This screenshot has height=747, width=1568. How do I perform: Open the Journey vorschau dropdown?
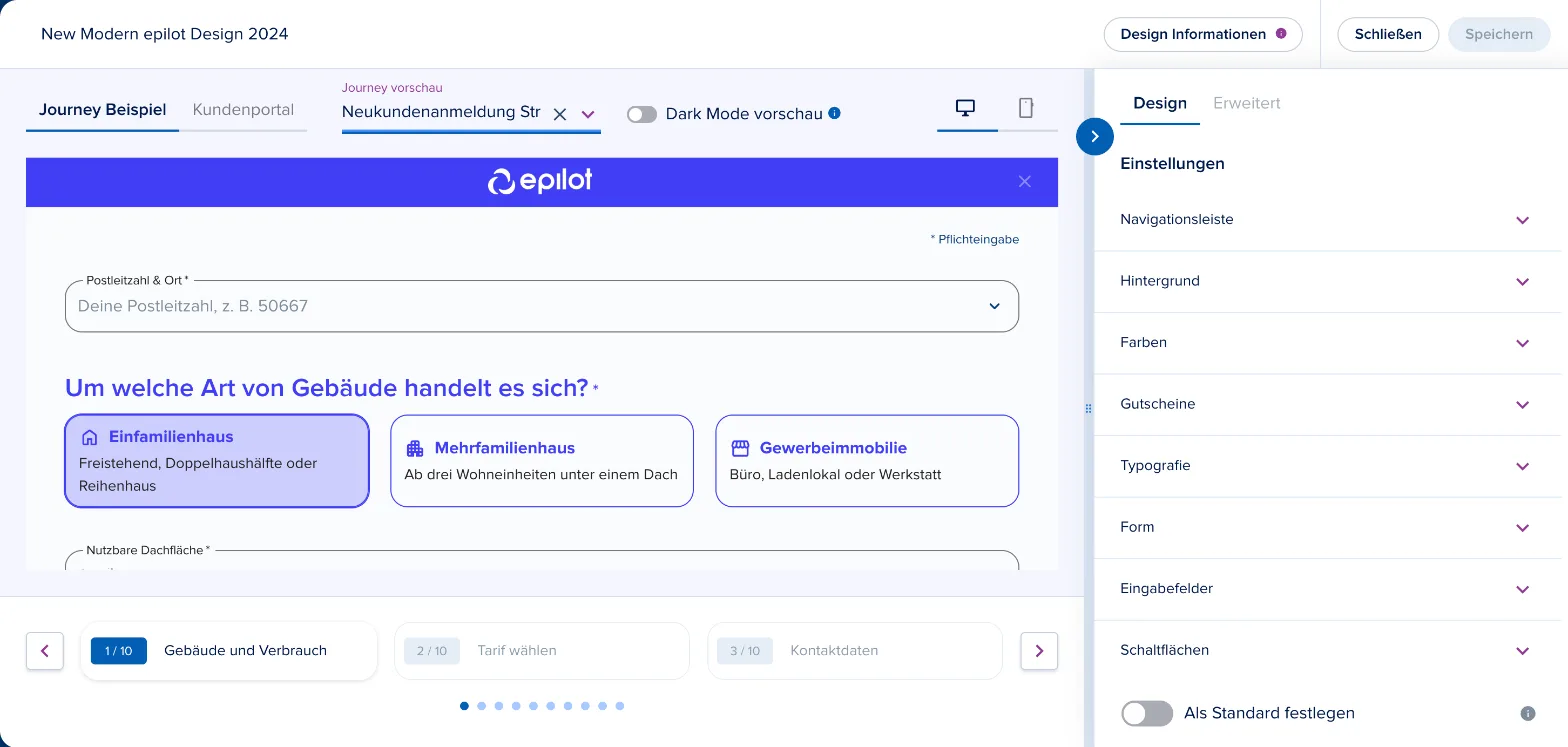588,114
